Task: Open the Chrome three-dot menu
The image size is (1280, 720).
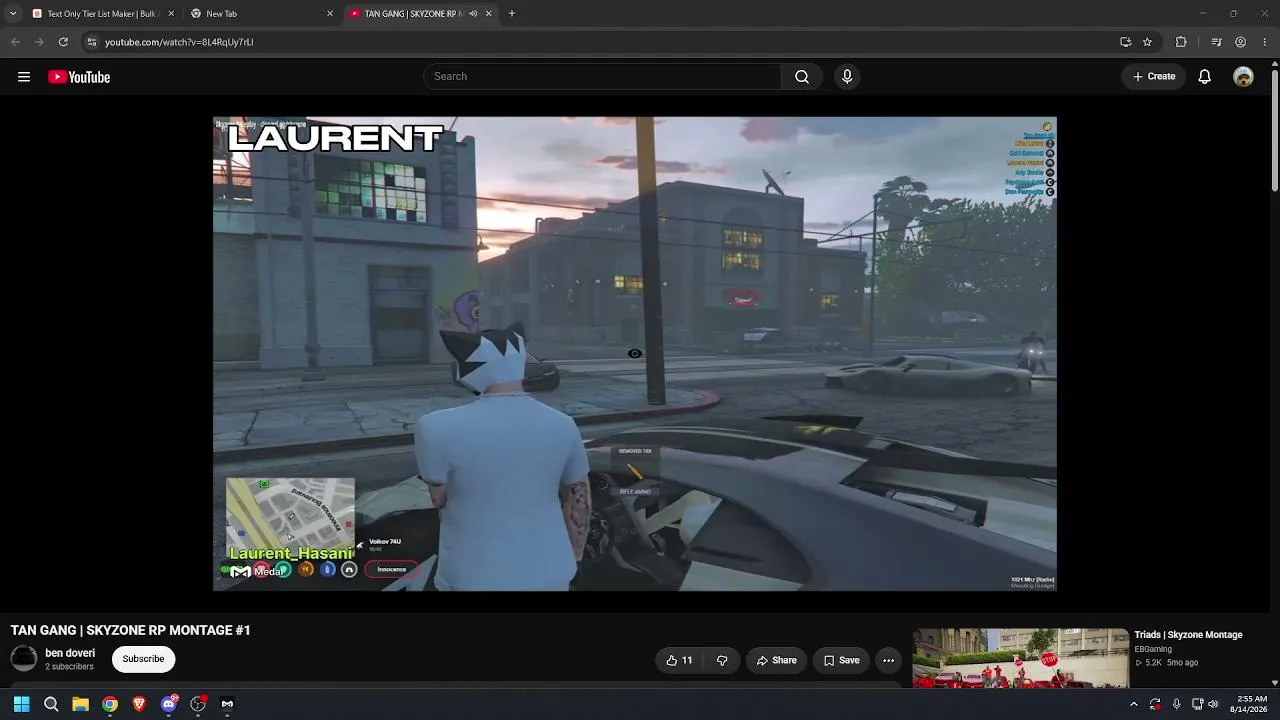Action: (1265, 42)
